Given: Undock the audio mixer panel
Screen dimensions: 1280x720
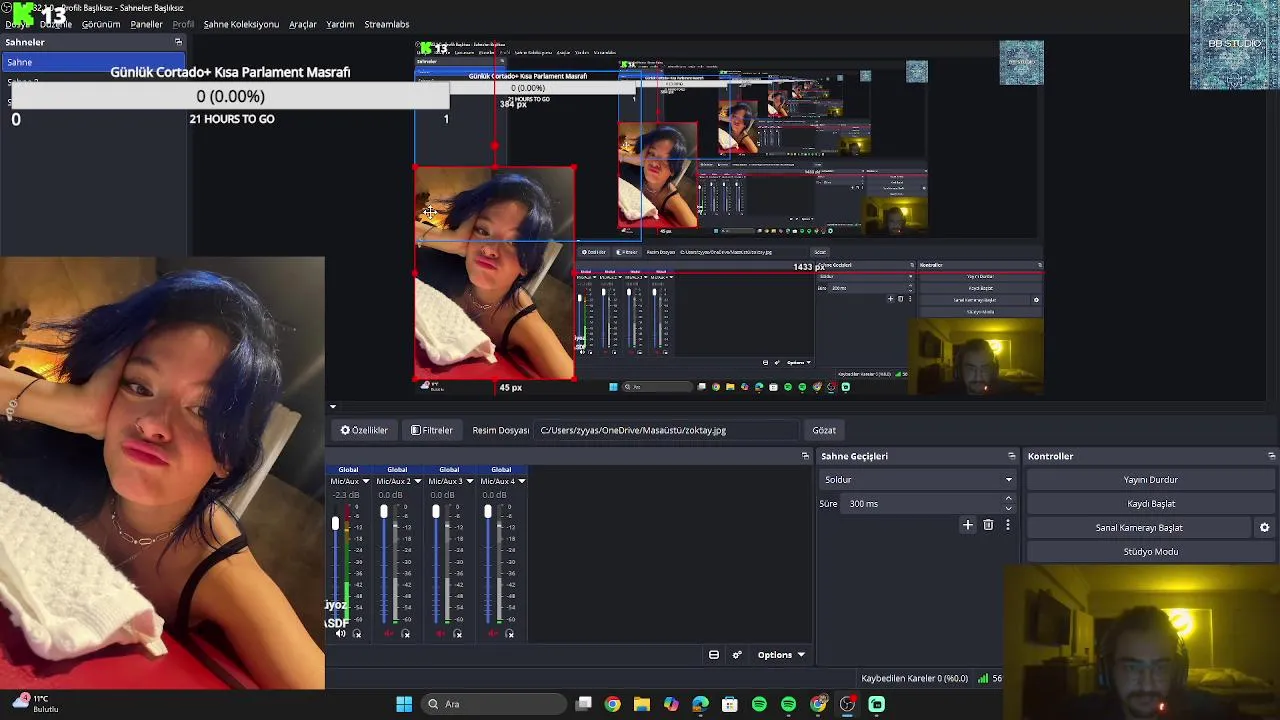Looking at the screenshot, I should pos(805,456).
